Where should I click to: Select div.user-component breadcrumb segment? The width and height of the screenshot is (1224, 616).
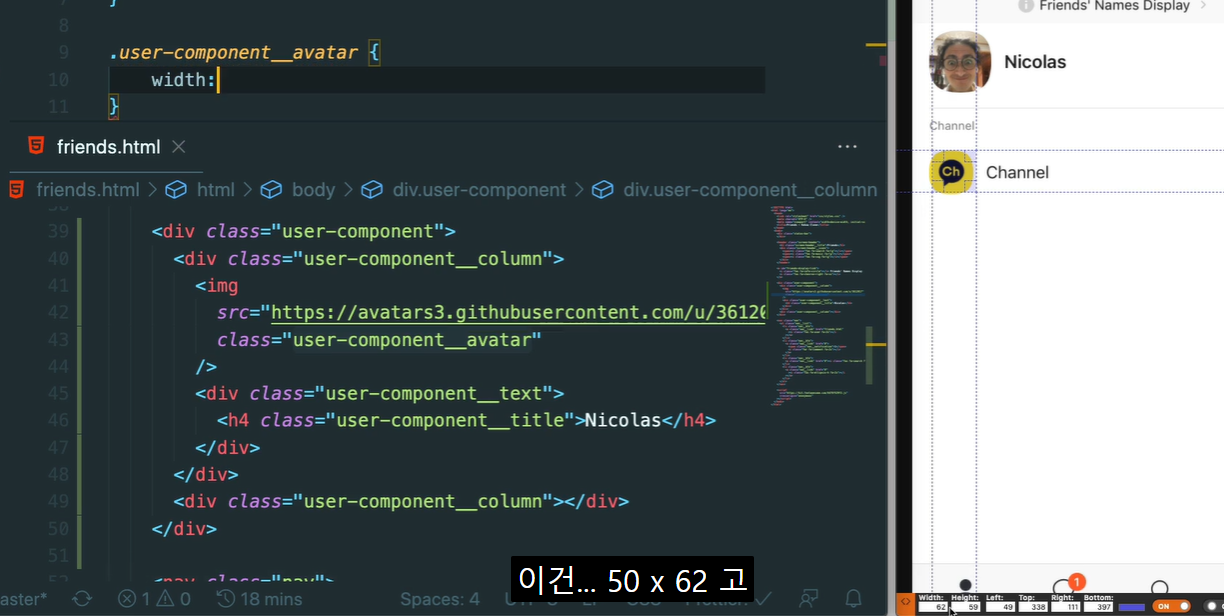point(479,190)
